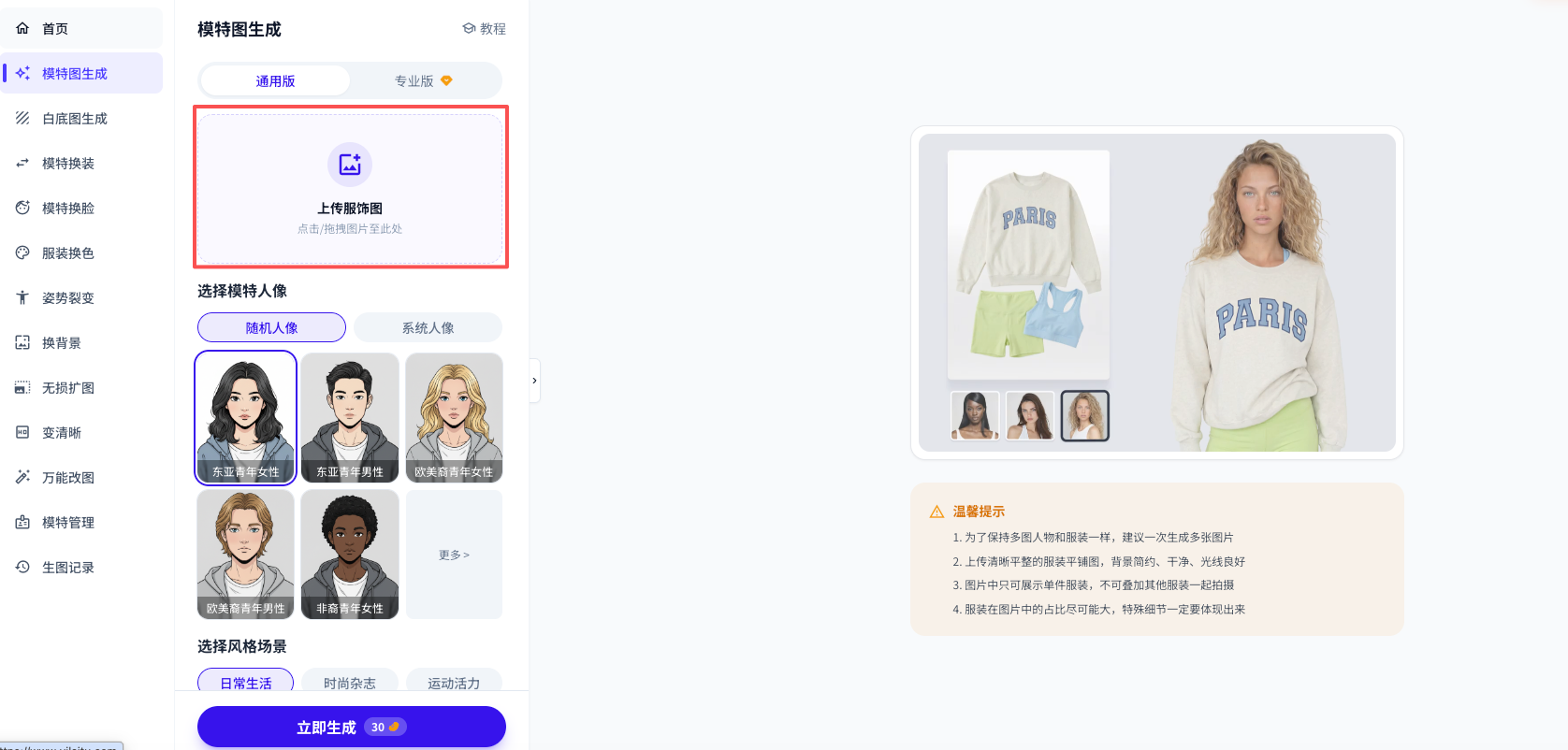Click the expand icon for 无损扩图
This screenshot has width=1568, height=750.
(22, 387)
